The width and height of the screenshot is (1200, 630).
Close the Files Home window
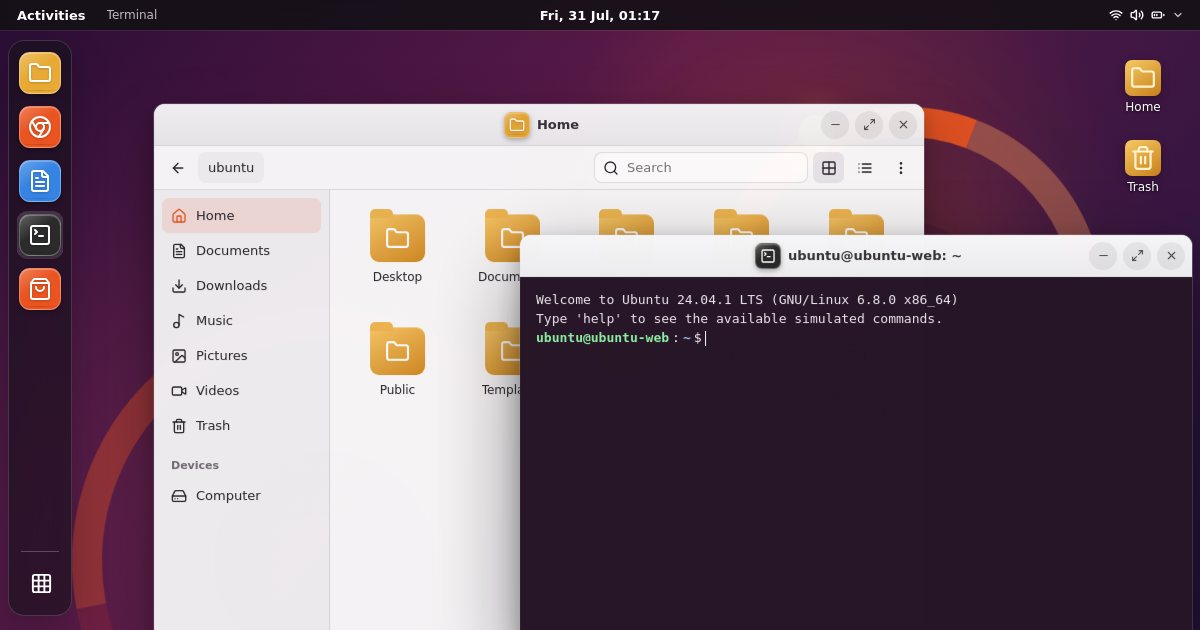tap(903, 125)
